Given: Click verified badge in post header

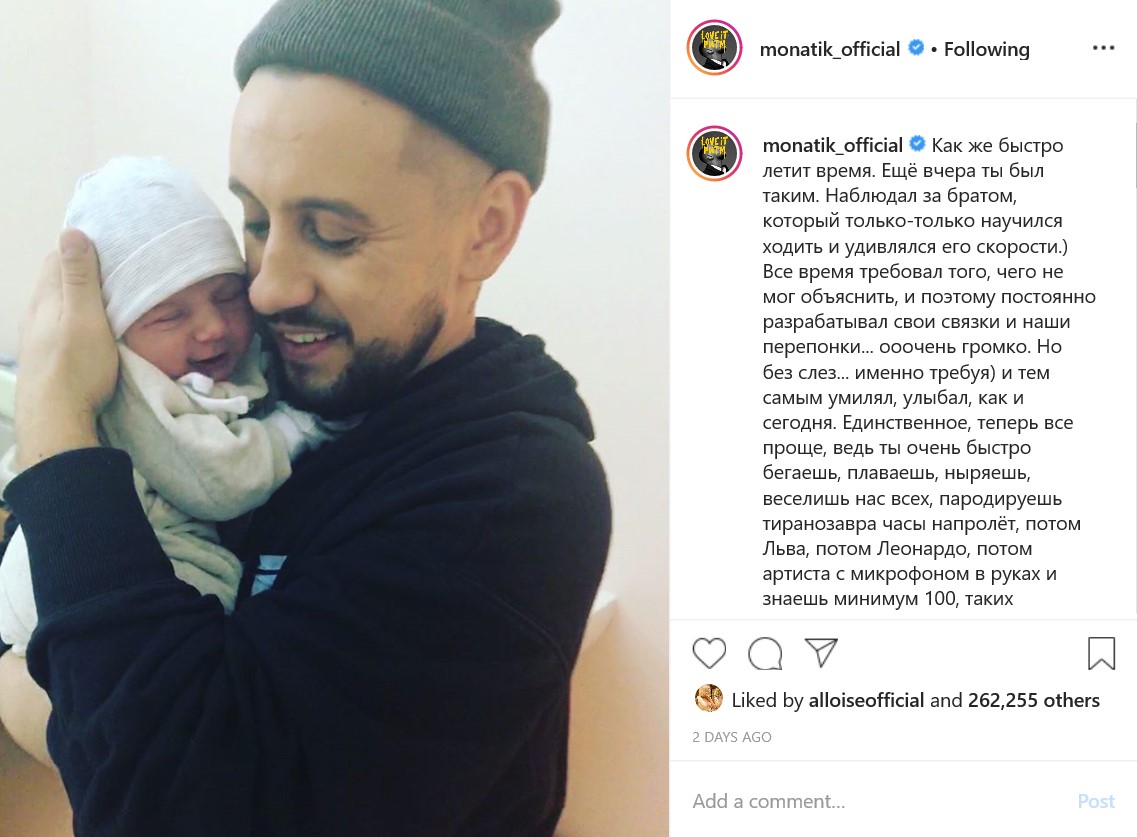Looking at the screenshot, I should [916, 48].
